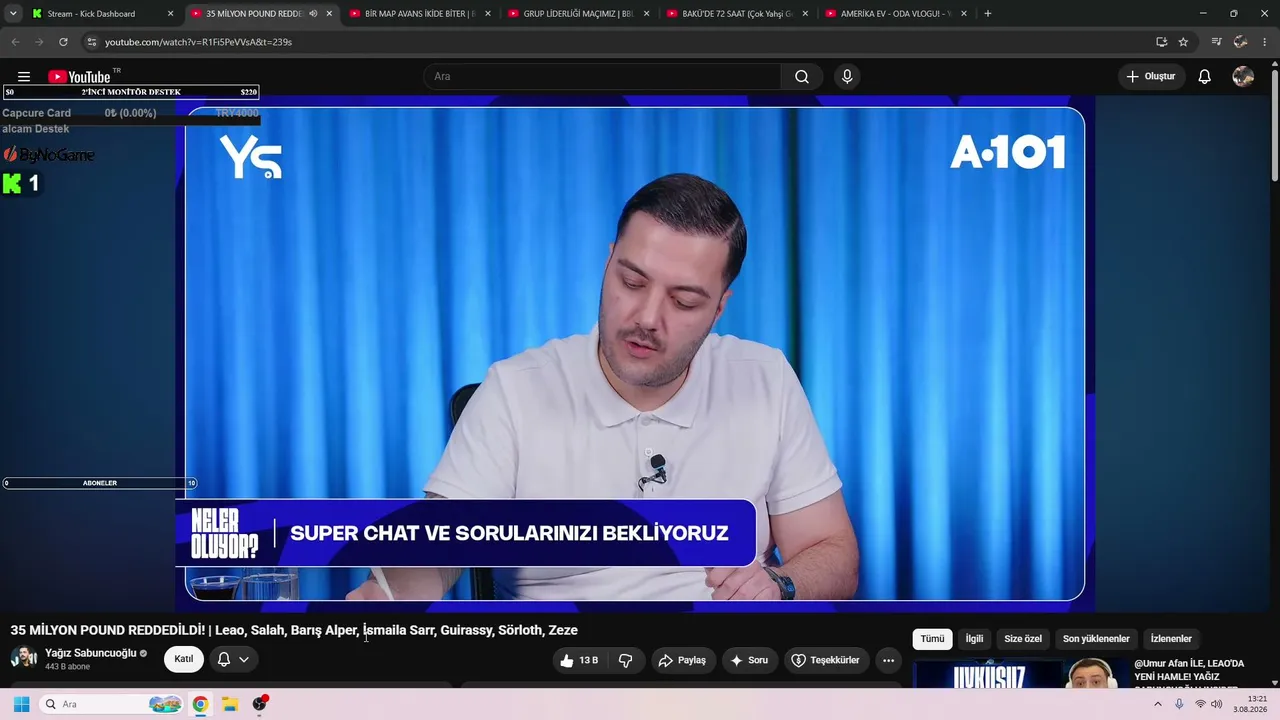Start voice search with microphone icon

[x=847, y=77]
